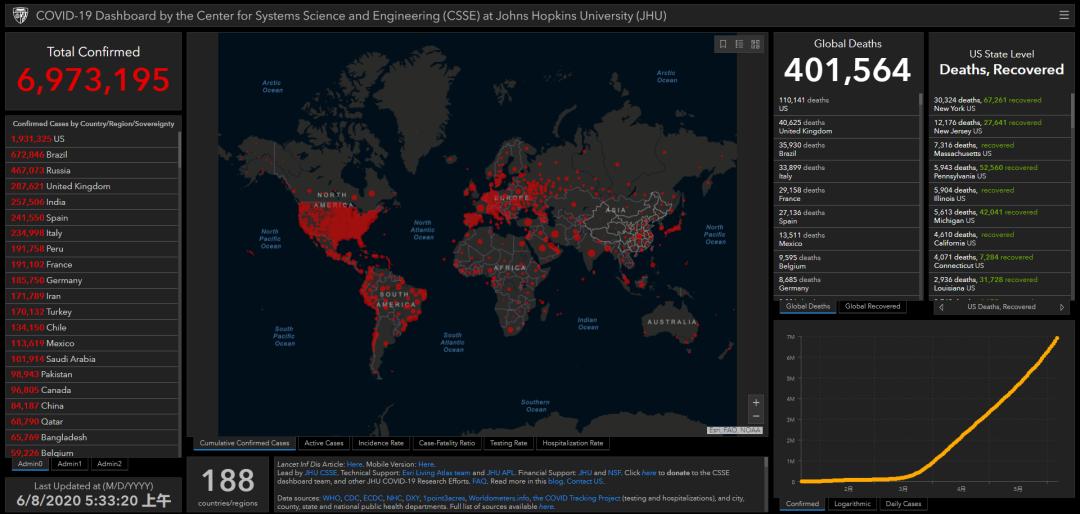Open the WHO data source link
The height and width of the screenshot is (514, 1080).
click(331, 497)
